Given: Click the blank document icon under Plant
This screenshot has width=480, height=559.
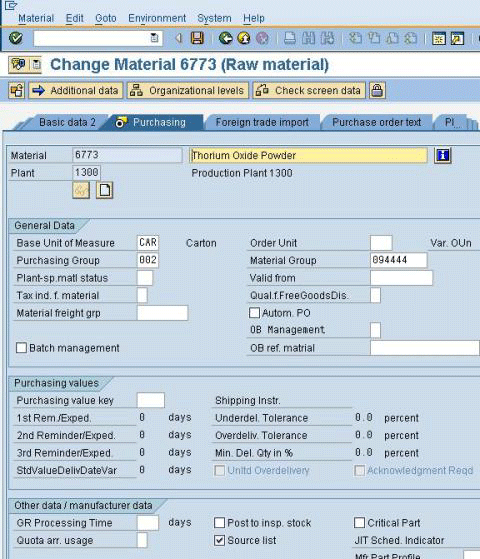Looking at the screenshot, I should click(x=104, y=190).
